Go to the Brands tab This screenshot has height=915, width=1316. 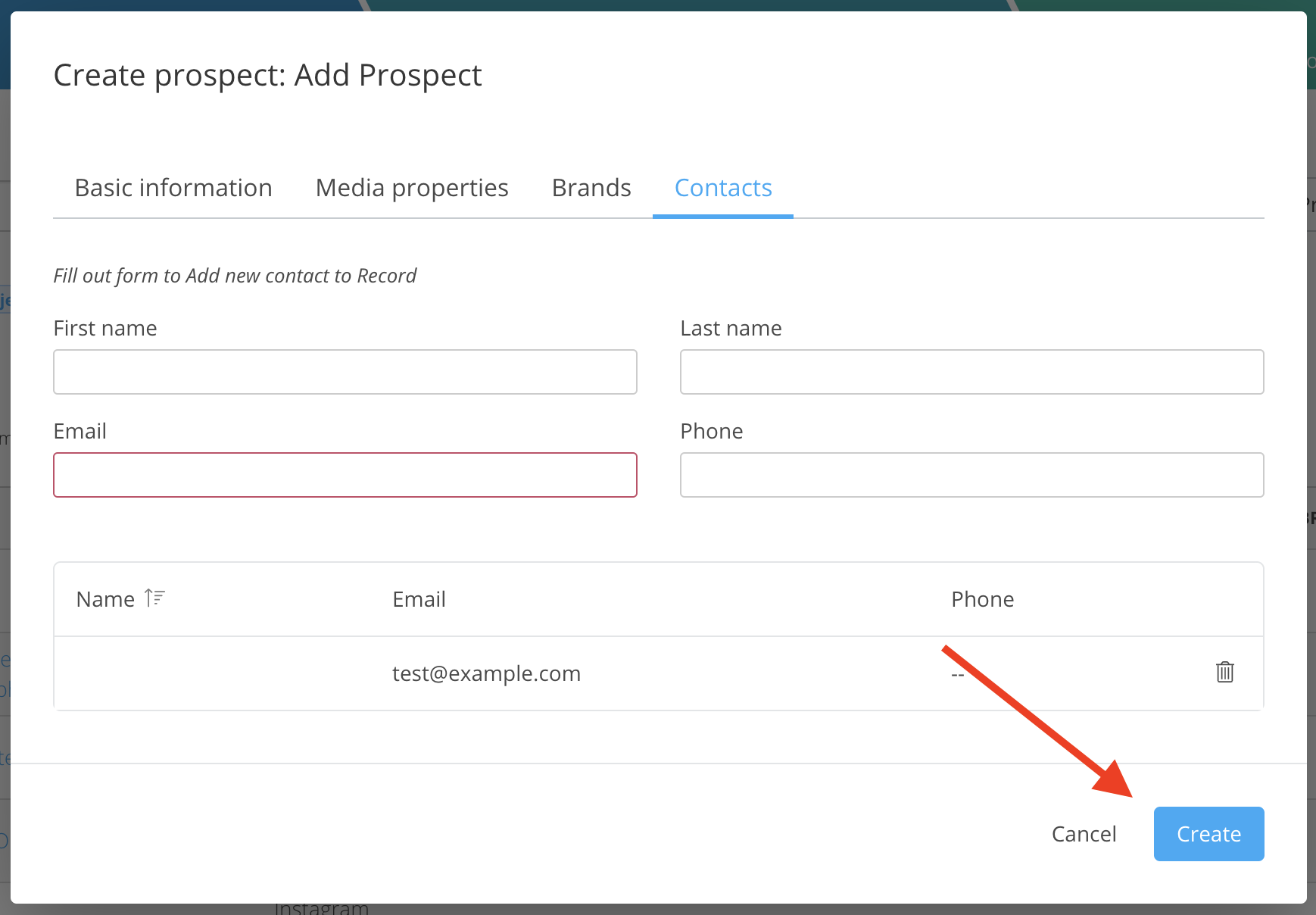(591, 188)
